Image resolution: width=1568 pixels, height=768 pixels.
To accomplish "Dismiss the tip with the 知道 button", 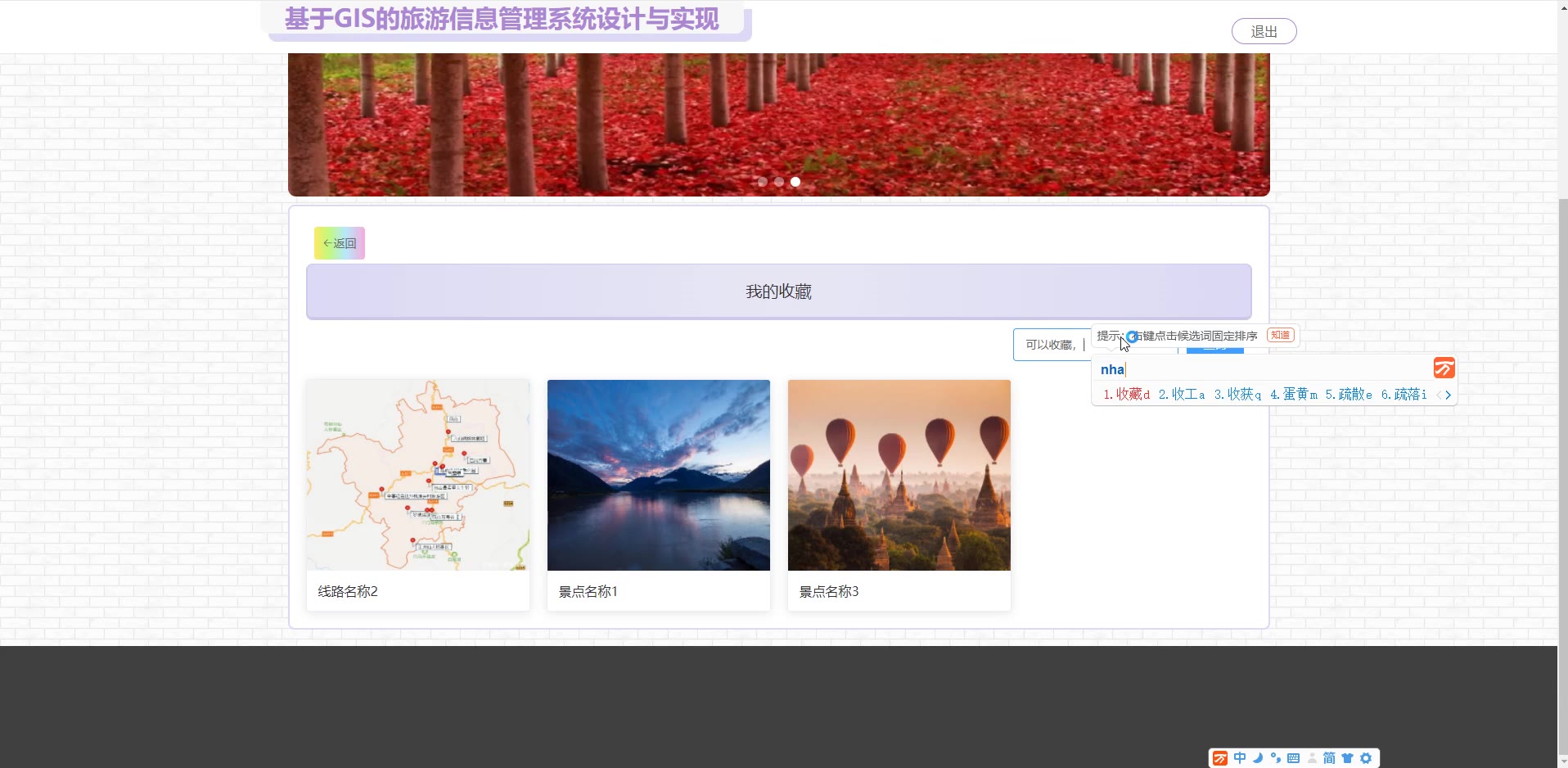I will pos(1281,335).
